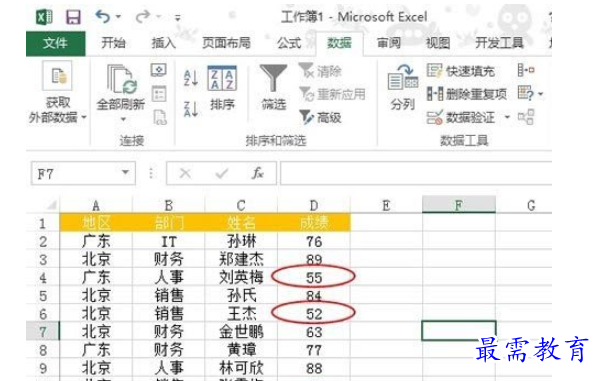
Task: Save the workbook with the floppy disk icon
Action: (73, 17)
